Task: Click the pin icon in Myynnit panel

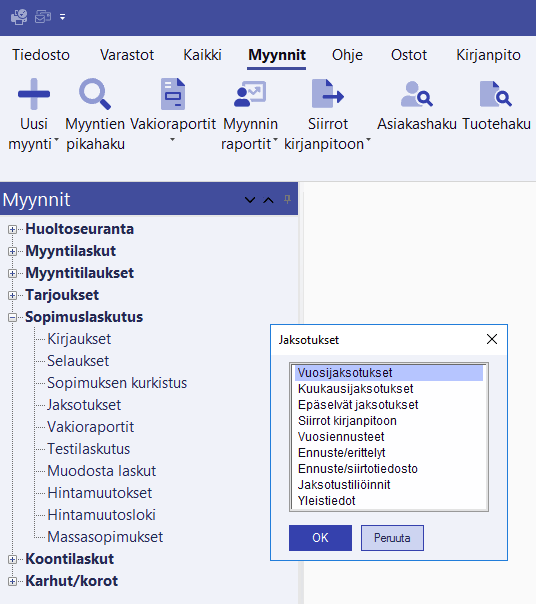Action: click(x=287, y=199)
